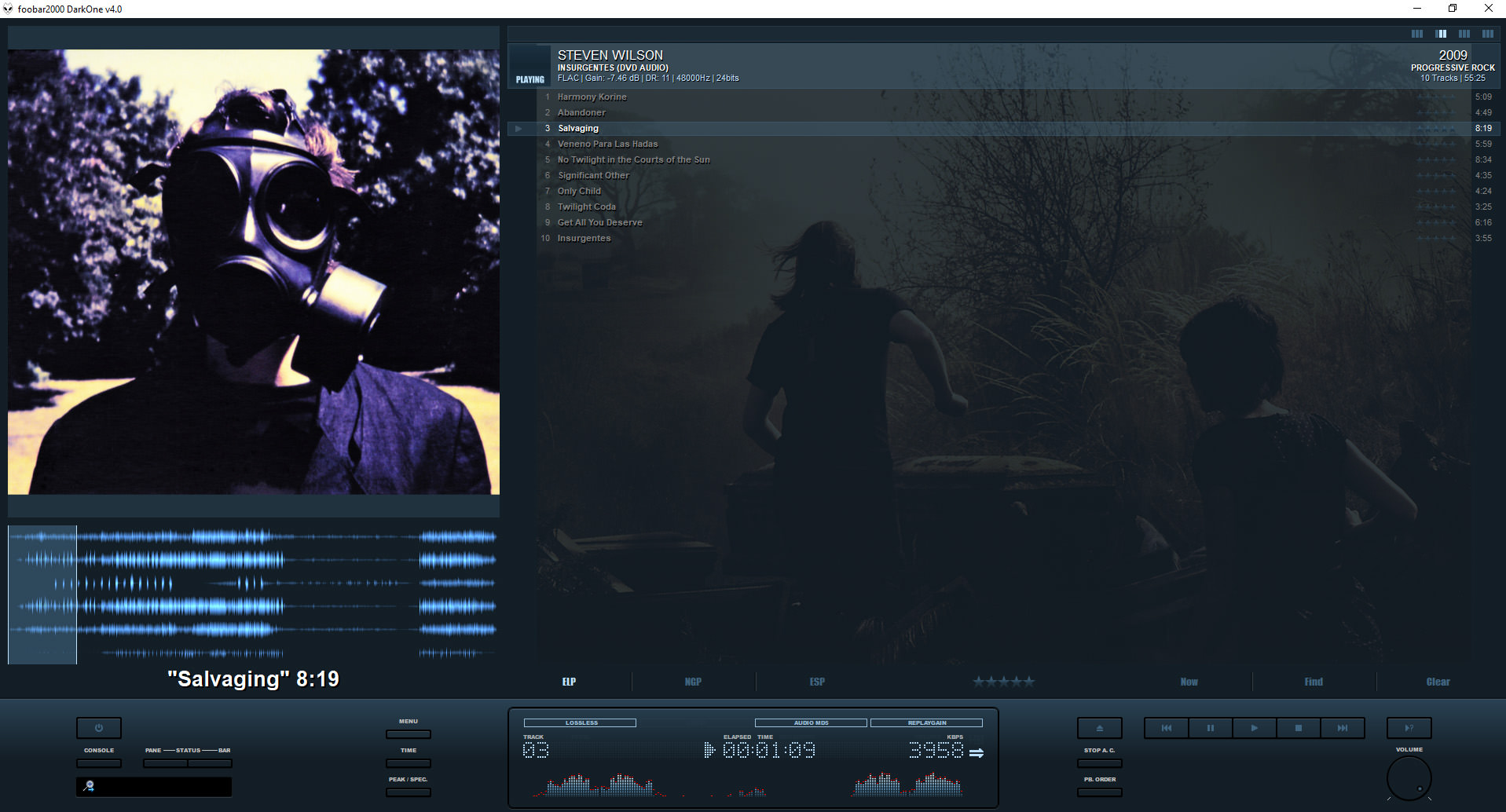
Task: Click the Now button
Action: point(1189,682)
